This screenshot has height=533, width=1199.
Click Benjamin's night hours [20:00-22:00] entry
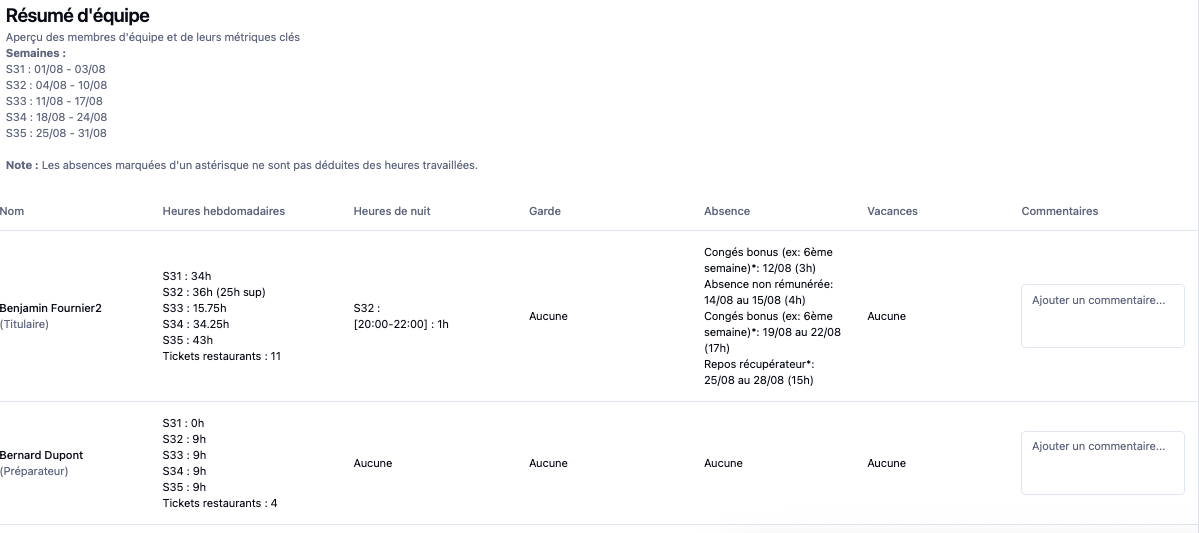click(401, 324)
